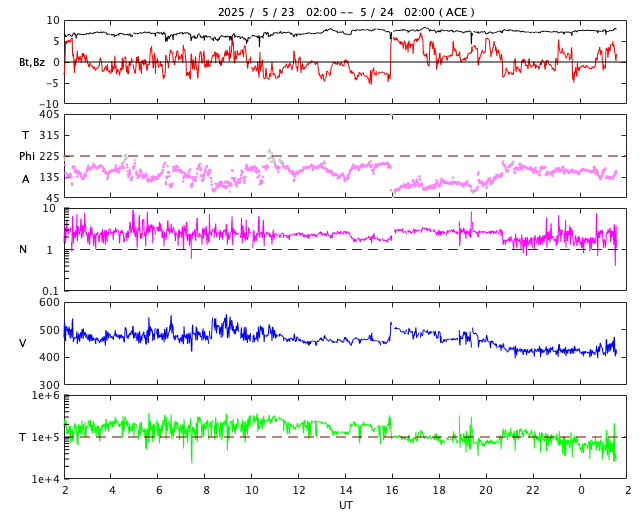The height and width of the screenshot is (512, 640).
Task: Click the blue solar wind velocity plot panel
Action: click(345, 343)
